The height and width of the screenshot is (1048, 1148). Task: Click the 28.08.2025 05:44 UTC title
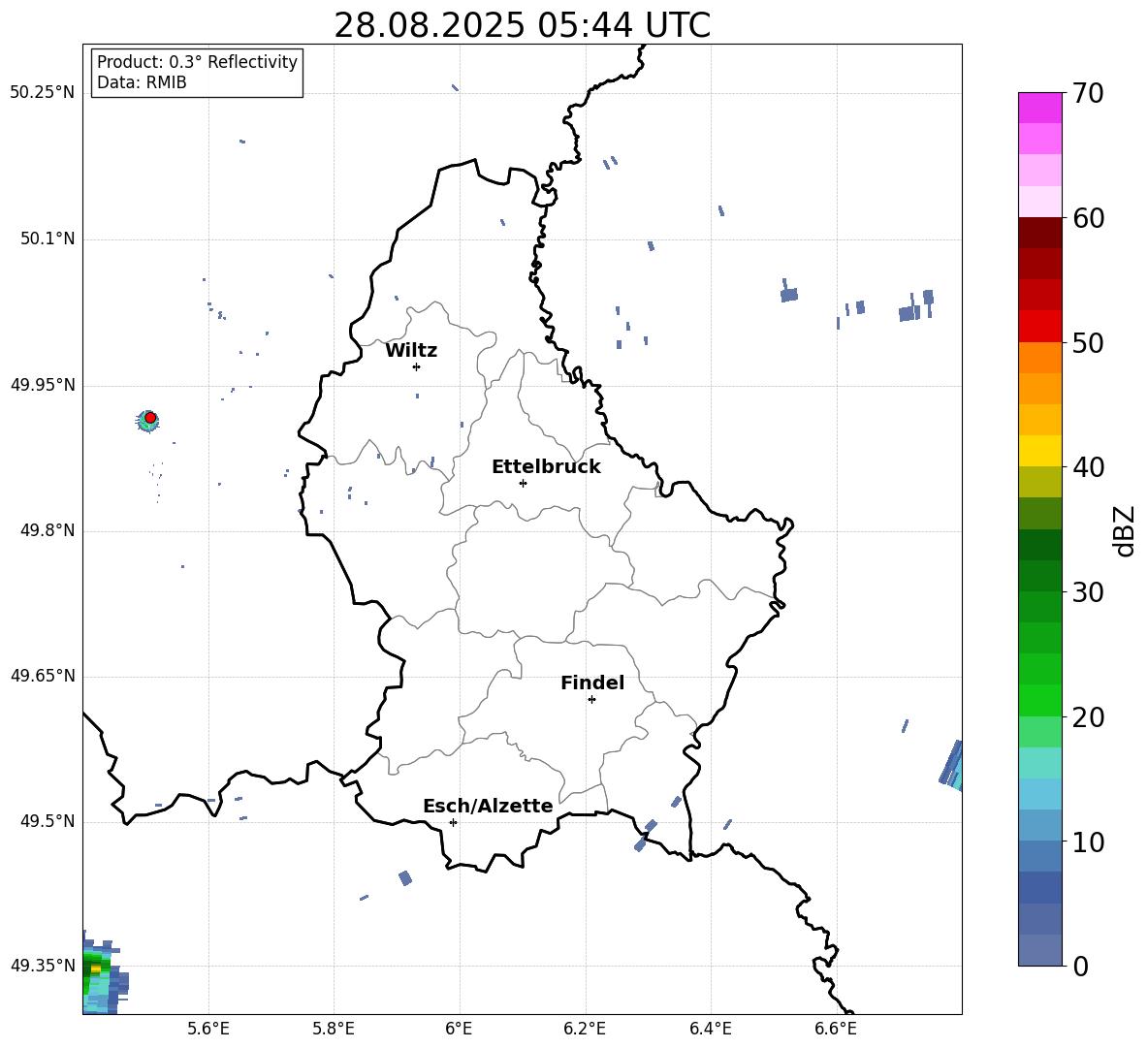tap(522, 25)
